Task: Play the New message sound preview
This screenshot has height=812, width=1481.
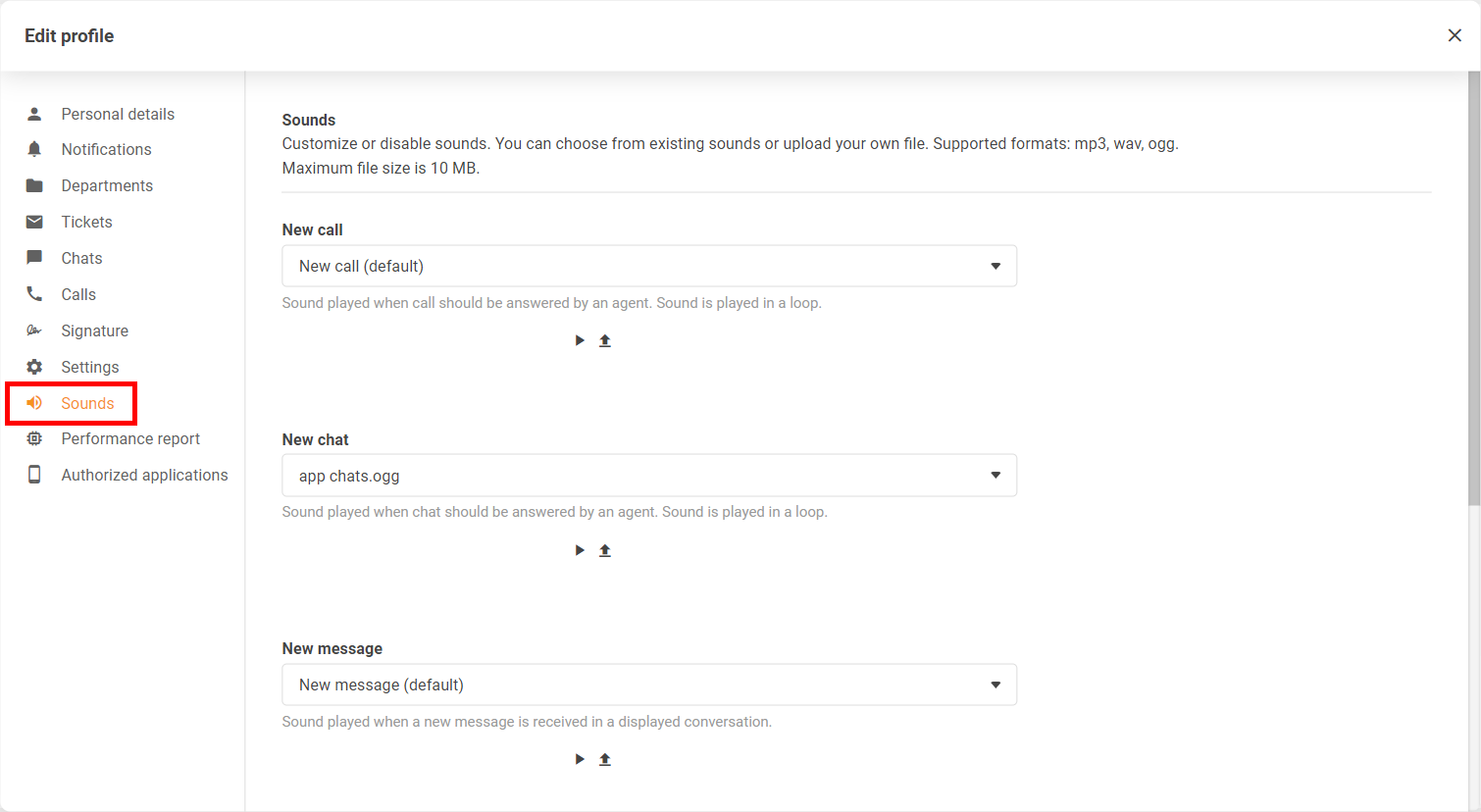Action: (x=580, y=759)
